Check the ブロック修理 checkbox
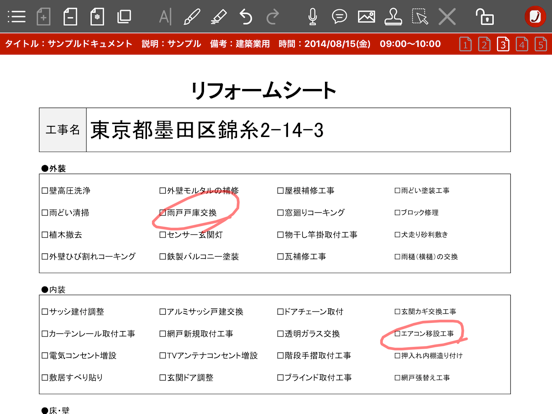 397,213
